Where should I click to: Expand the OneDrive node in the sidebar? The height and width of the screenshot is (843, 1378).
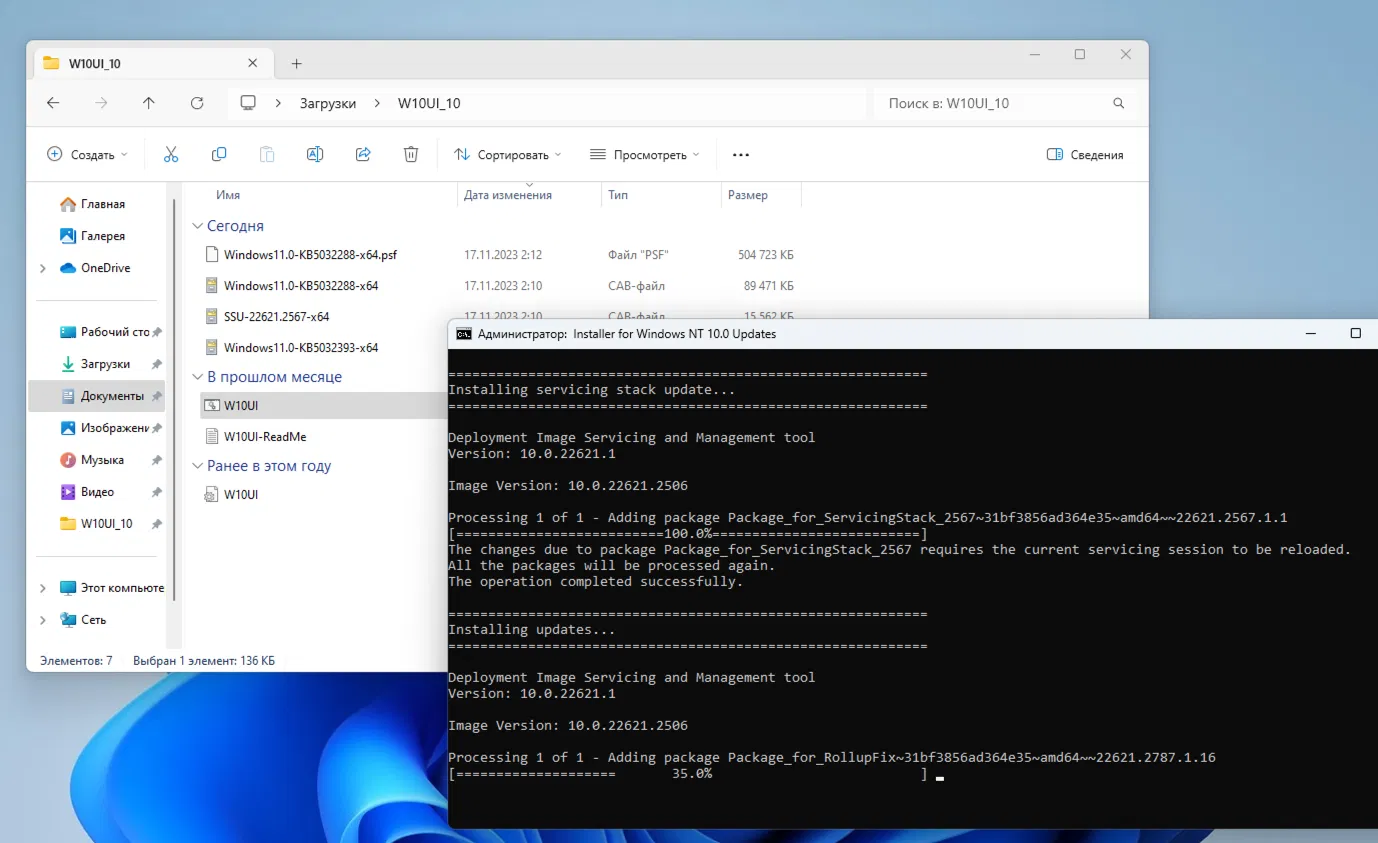pyautogui.click(x=43, y=268)
